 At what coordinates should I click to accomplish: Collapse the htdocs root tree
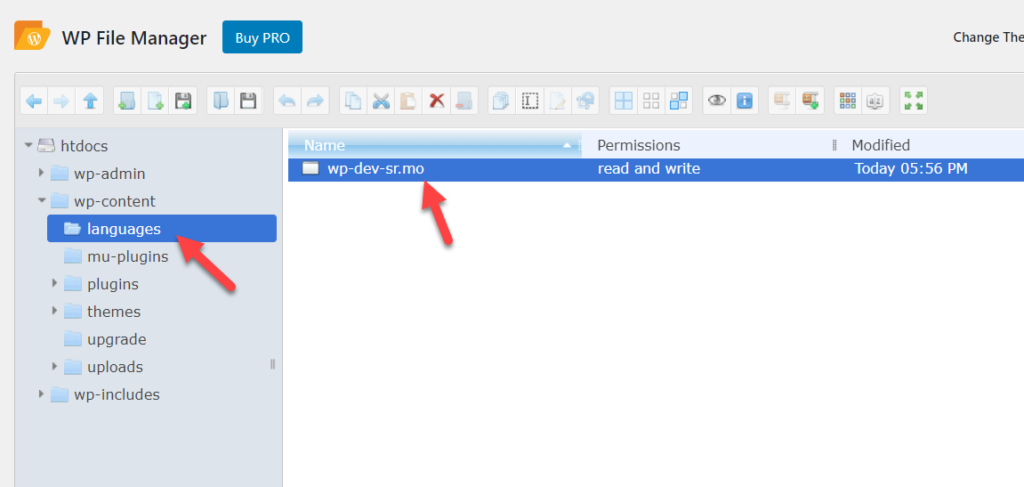coord(28,145)
